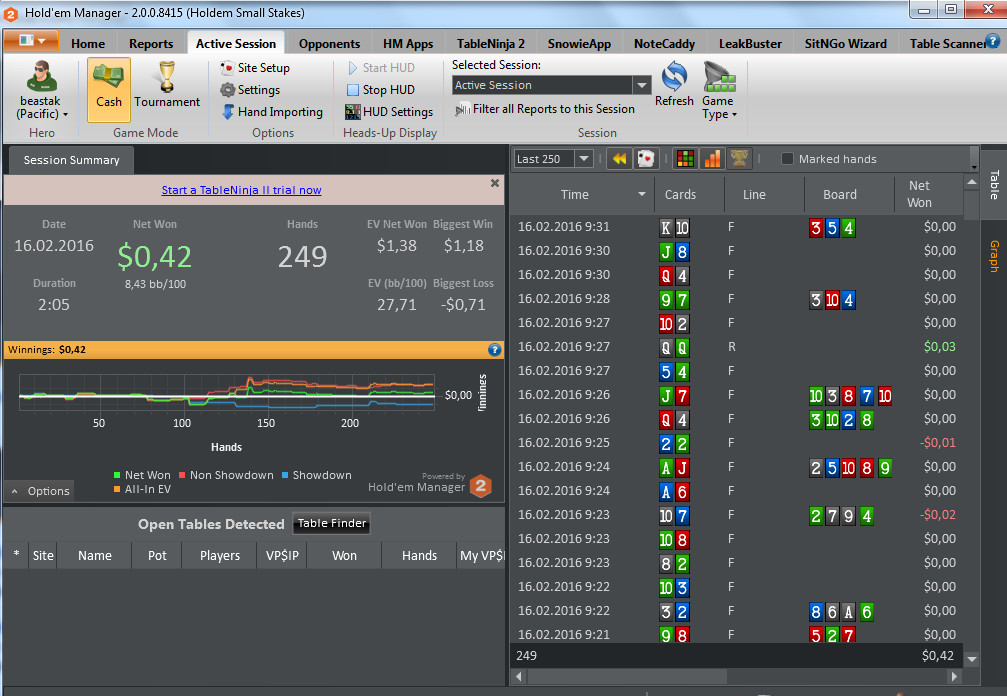Click the beastak (Pacific) hero avatar
This screenshot has width=1007, height=696.
(40, 77)
